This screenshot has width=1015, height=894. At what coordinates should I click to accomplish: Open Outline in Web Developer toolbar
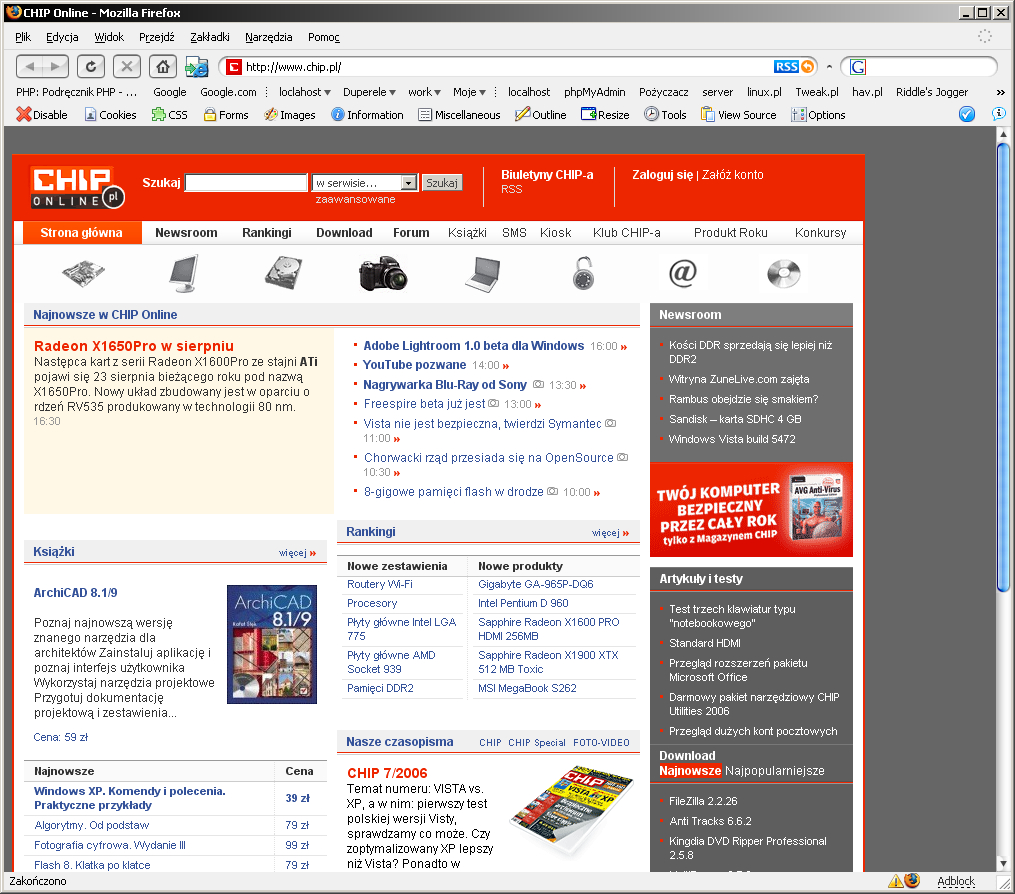(541, 115)
